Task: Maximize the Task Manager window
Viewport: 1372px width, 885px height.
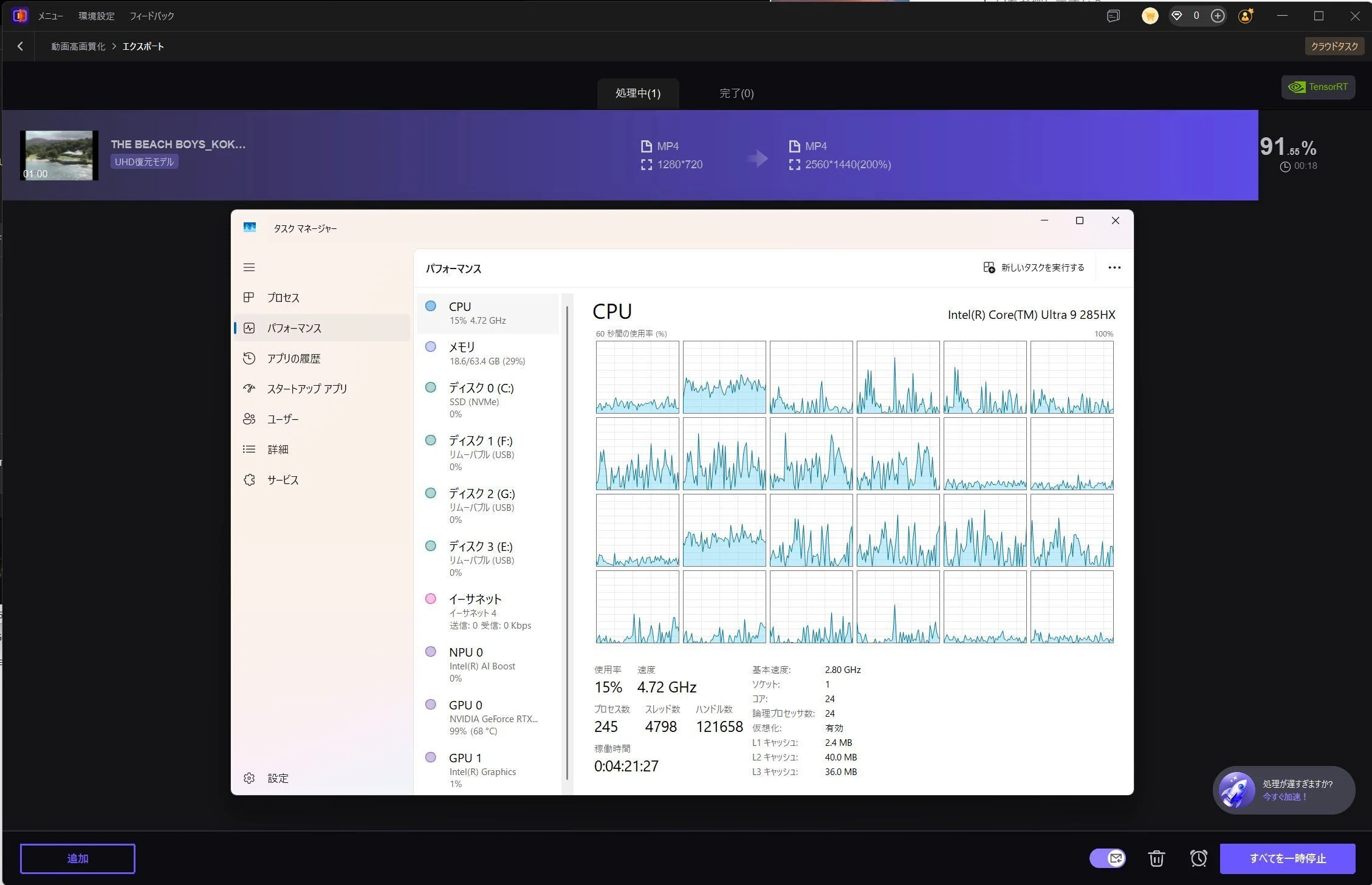Action: coord(1080,220)
